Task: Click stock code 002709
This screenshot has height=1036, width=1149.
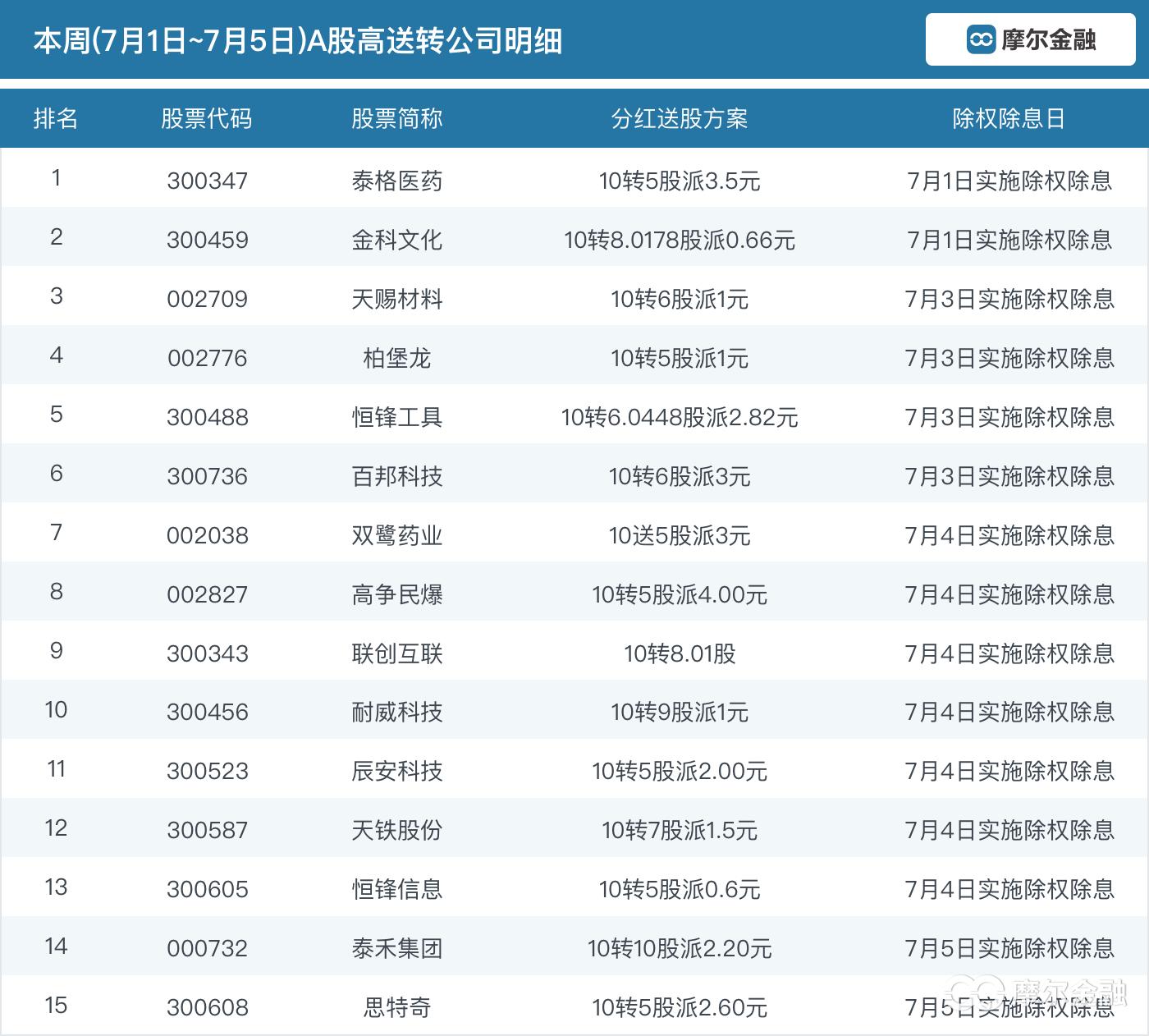Action: [207, 299]
